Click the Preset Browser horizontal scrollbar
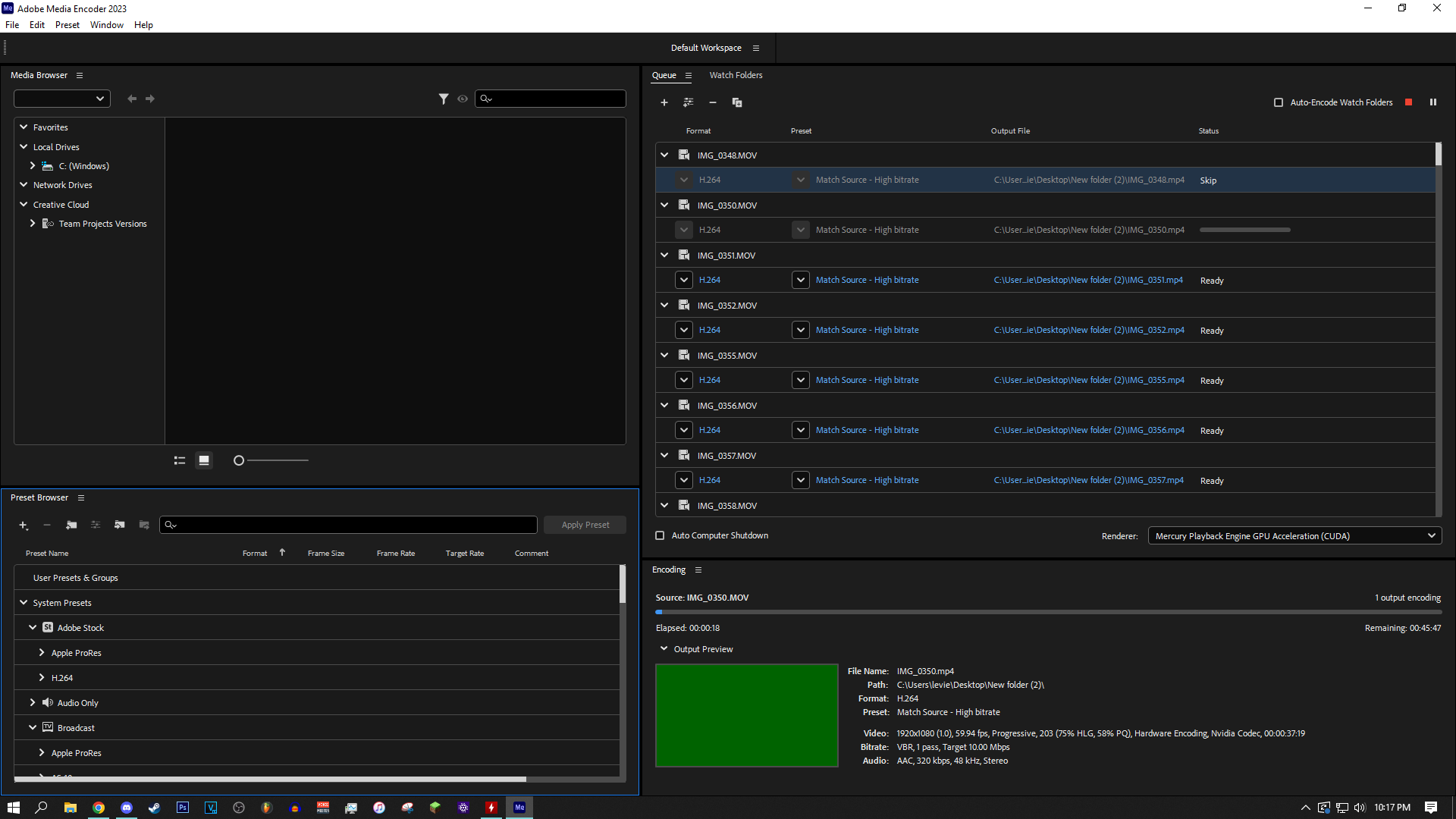Screen dimensions: 1456x819 click(x=271, y=779)
